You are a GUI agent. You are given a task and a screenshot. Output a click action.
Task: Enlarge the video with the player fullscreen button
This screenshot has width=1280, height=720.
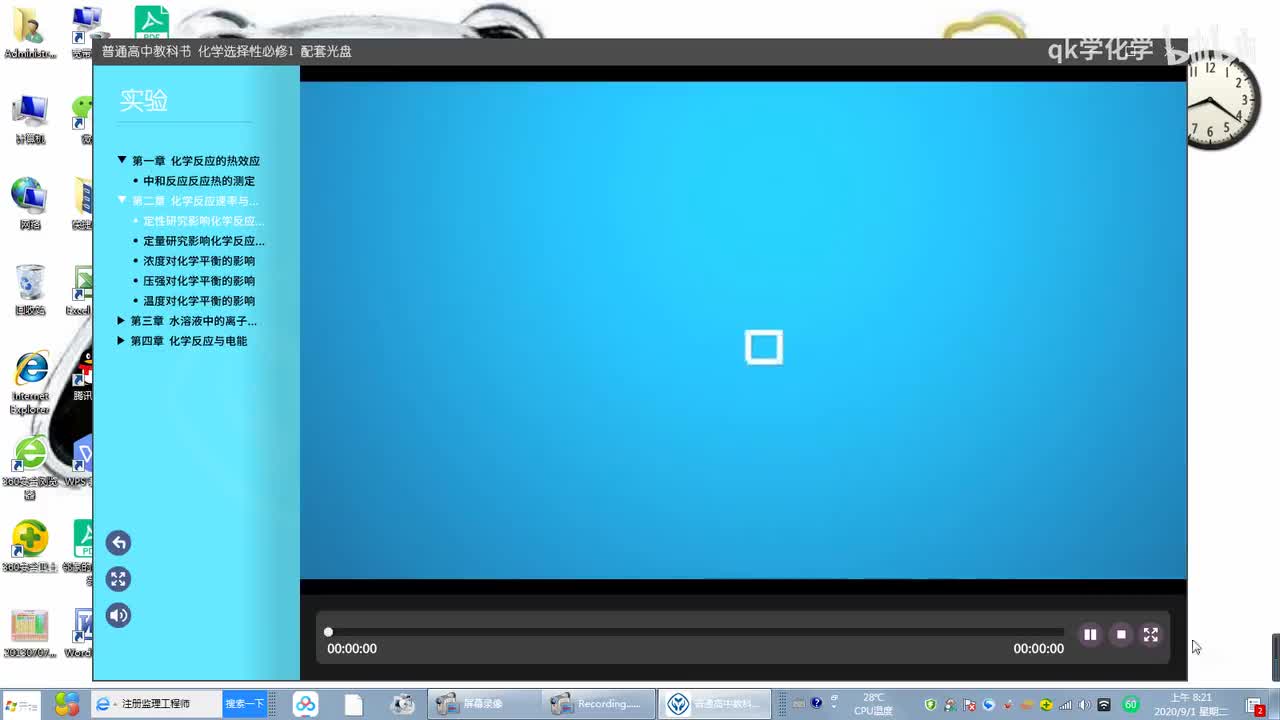(x=1151, y=634)
